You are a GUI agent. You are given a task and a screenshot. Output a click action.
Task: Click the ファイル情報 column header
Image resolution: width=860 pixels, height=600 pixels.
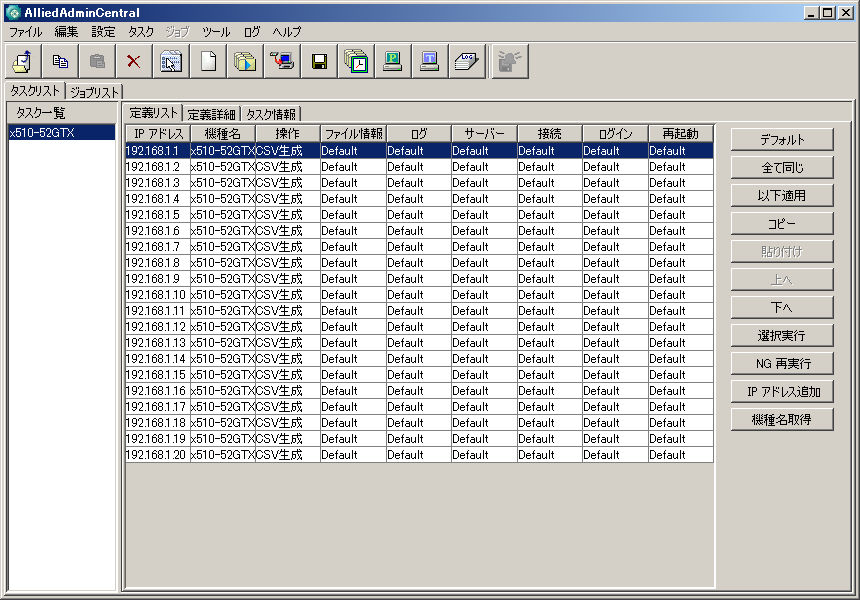[x=354, y=134]
